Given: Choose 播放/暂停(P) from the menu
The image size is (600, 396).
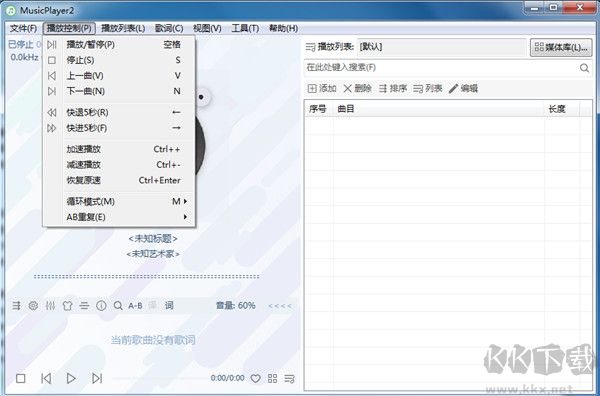Looking at the screenshot, I should click(119, 44).
